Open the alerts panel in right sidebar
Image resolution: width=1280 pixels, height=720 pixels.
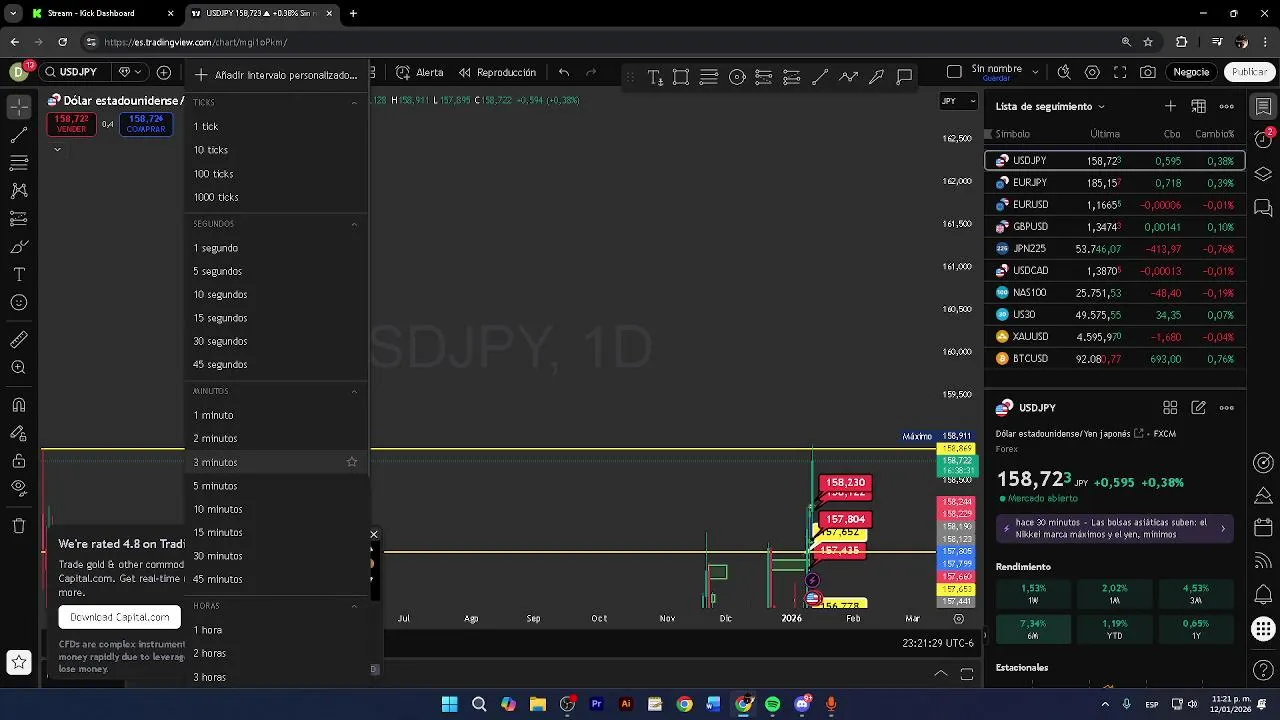click(x=1263, y=140)
